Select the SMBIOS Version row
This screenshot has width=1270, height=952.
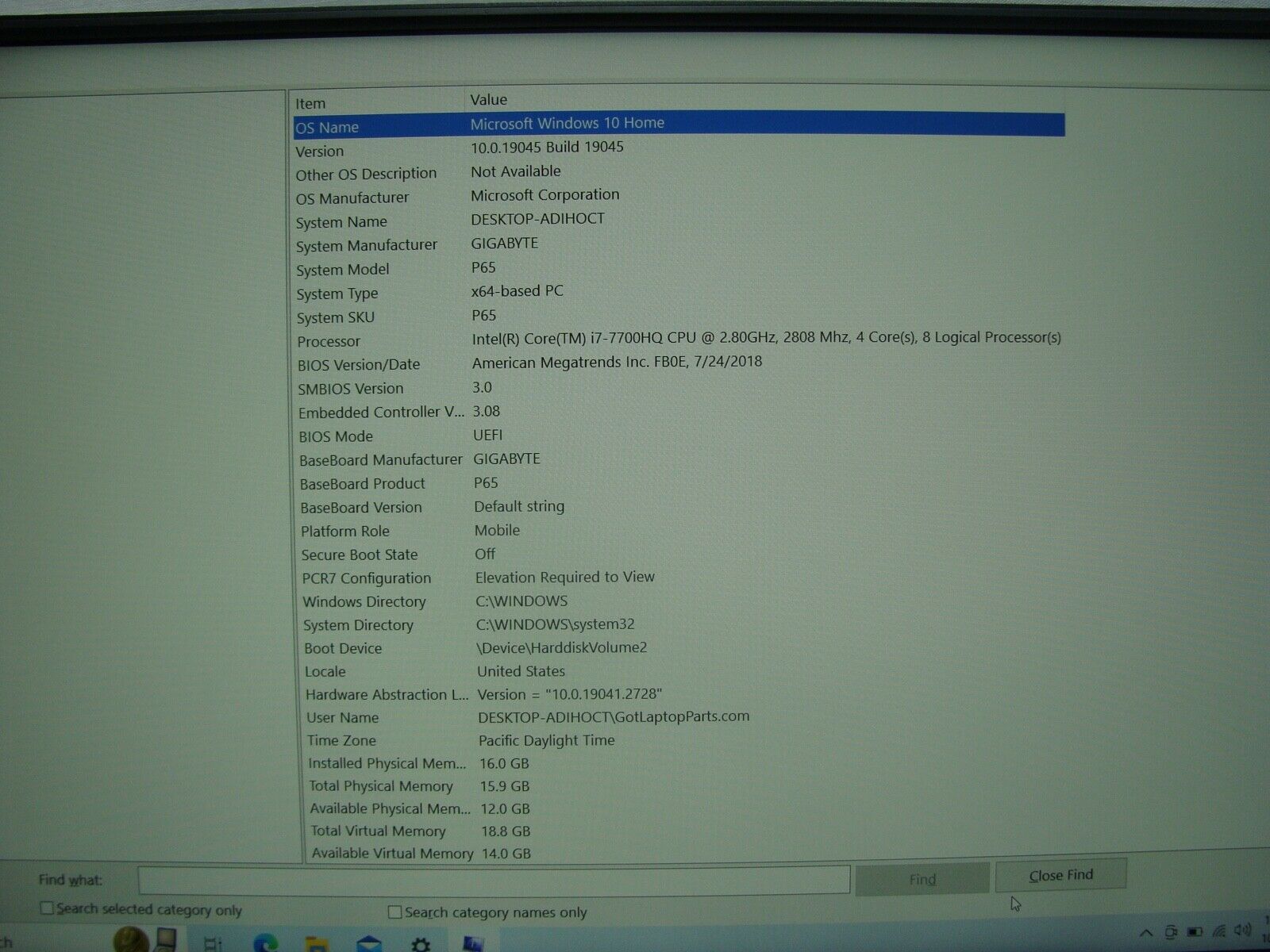(x=679, y=388)
